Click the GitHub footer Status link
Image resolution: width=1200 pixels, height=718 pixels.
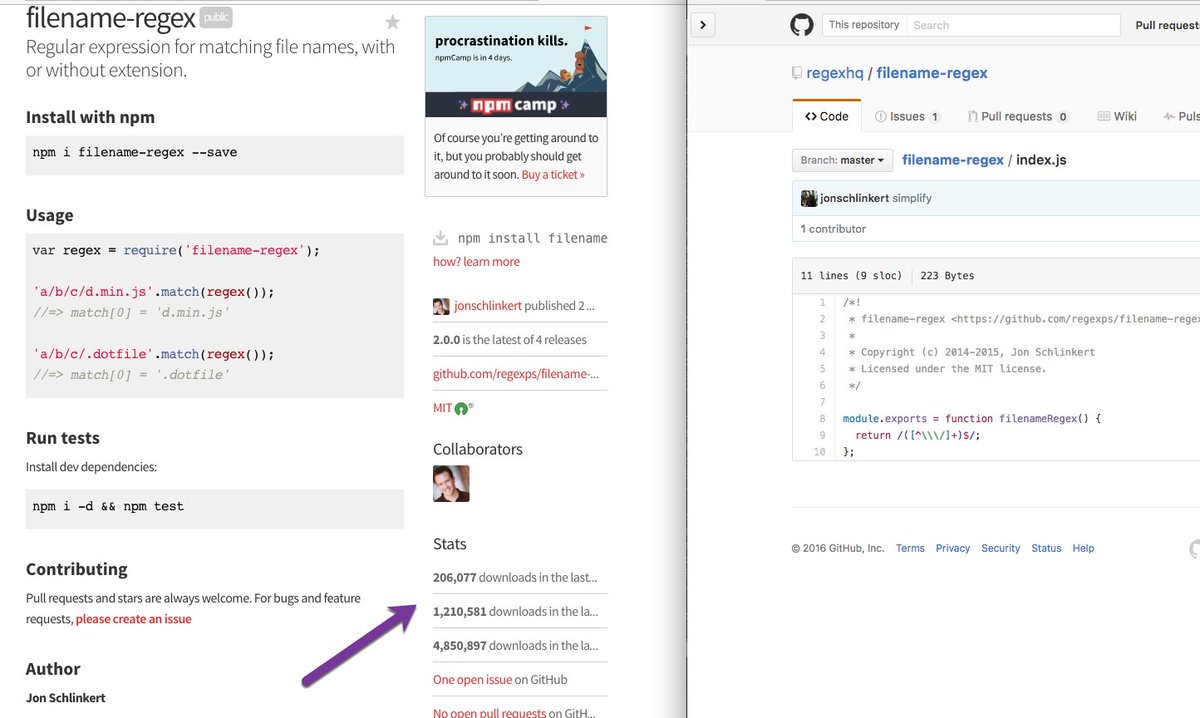tap(1046, 548)
